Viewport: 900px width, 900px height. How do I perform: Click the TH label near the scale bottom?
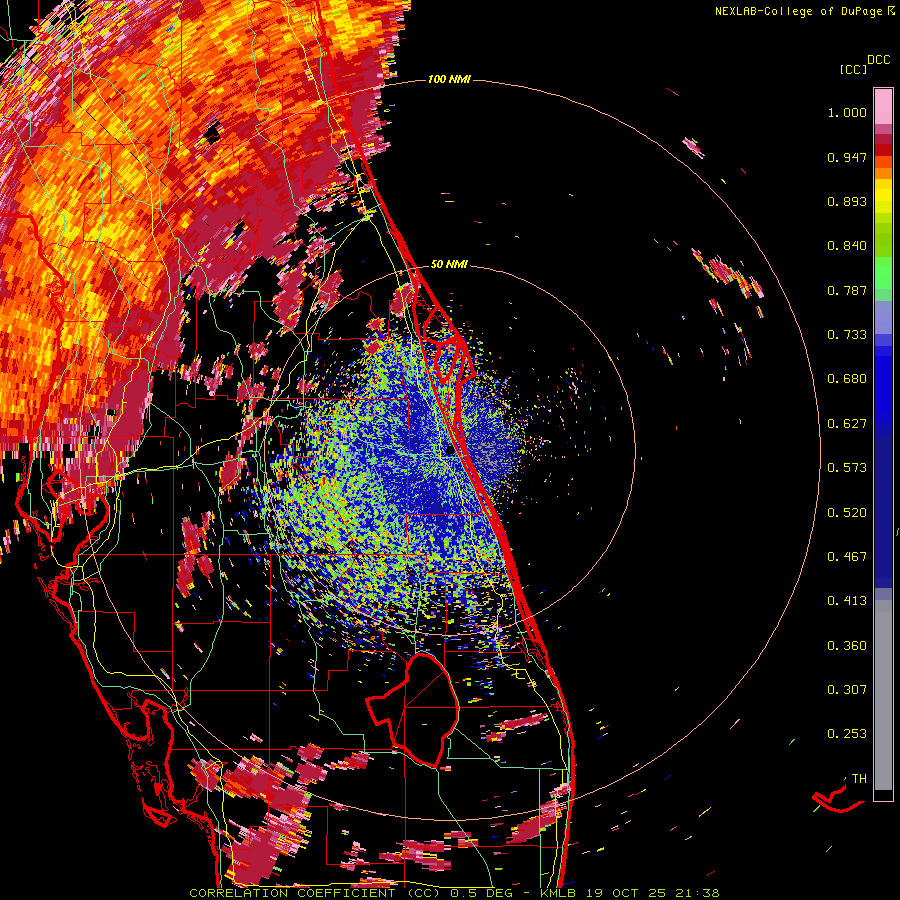859,779
